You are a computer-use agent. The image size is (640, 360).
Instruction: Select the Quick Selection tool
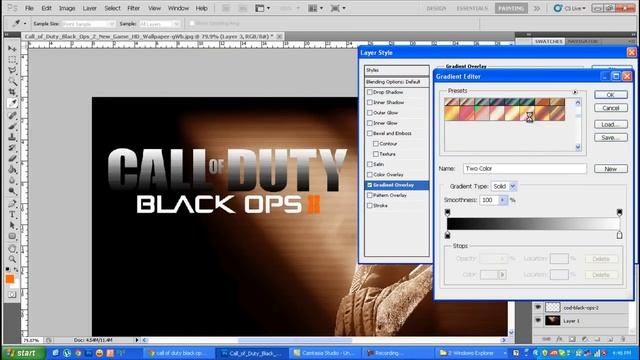[12, 81]
